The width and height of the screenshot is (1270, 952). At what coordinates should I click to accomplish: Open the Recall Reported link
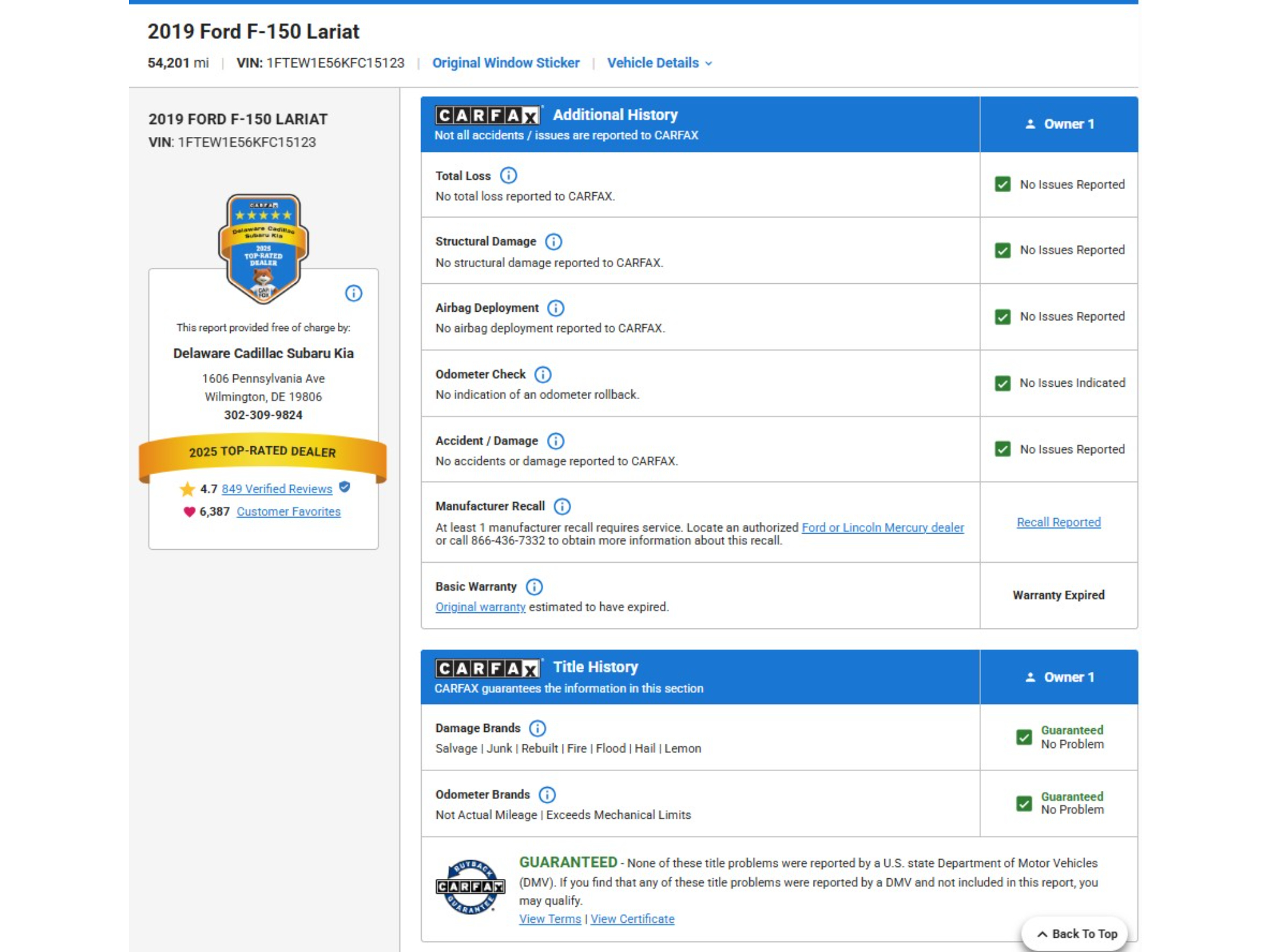click(1059, 522)
